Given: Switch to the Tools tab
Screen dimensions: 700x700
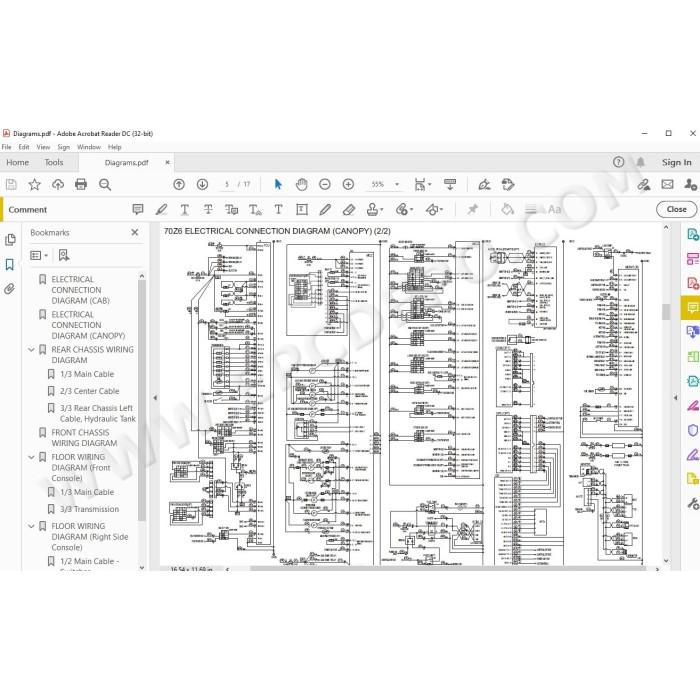Looking at the screenshot, I should pos(54,162).
